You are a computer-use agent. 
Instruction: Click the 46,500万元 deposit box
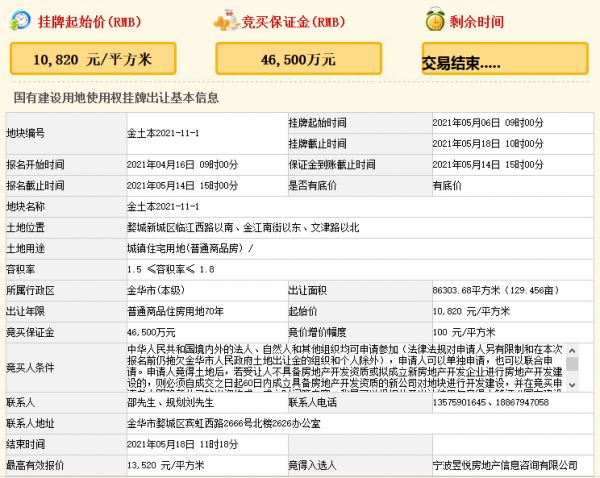(x=298, y=59)
